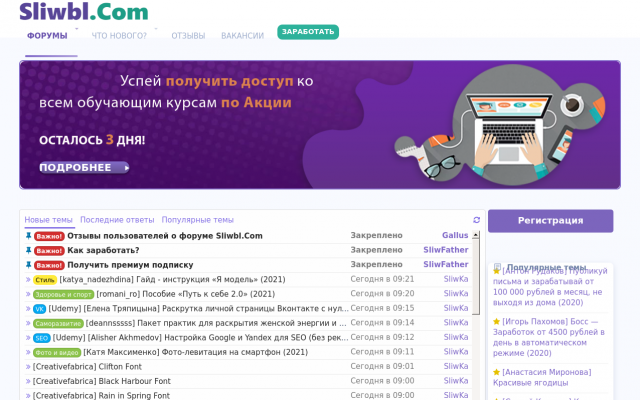Open the deannsssss Пакет практик topic
The width and height of the screenshot is (640, 400).
[x=216, y=323]
